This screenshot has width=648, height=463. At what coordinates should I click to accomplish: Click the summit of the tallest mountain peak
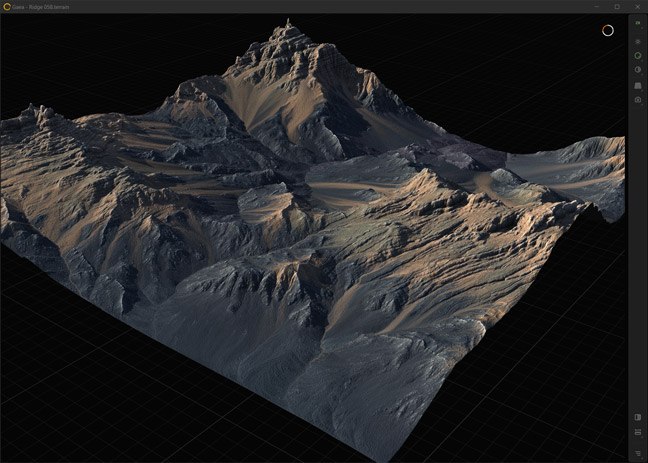(x=288, y=24)
